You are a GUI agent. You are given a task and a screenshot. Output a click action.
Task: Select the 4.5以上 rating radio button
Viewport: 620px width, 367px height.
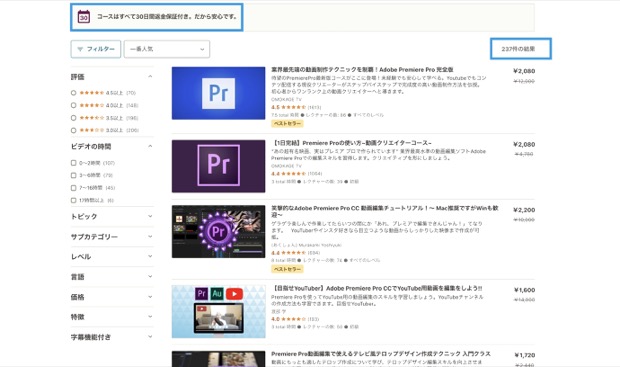pyautogui.click(x=74, y=93)
